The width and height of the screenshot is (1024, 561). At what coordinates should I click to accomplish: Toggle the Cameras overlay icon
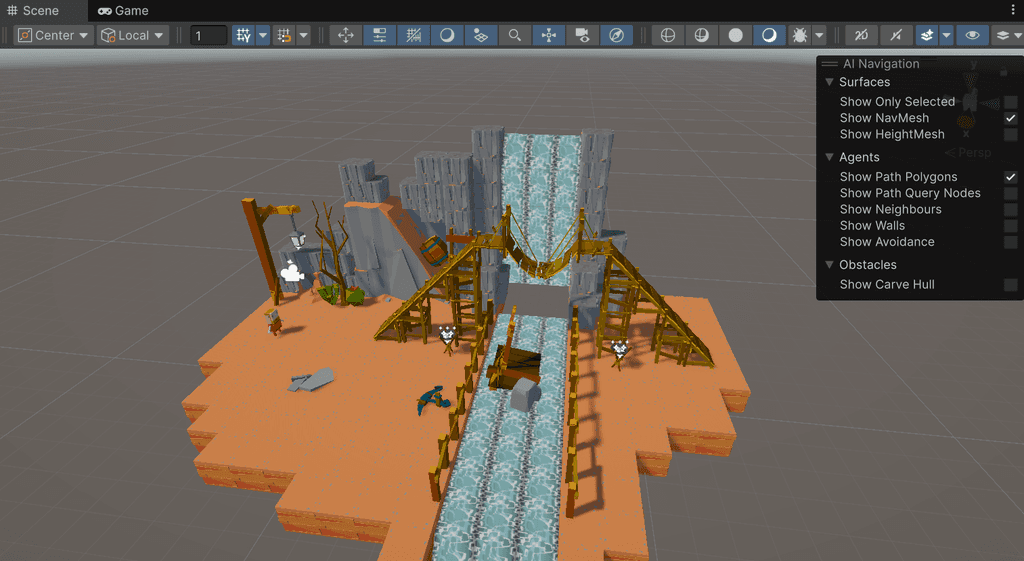[x=583, y=35]
